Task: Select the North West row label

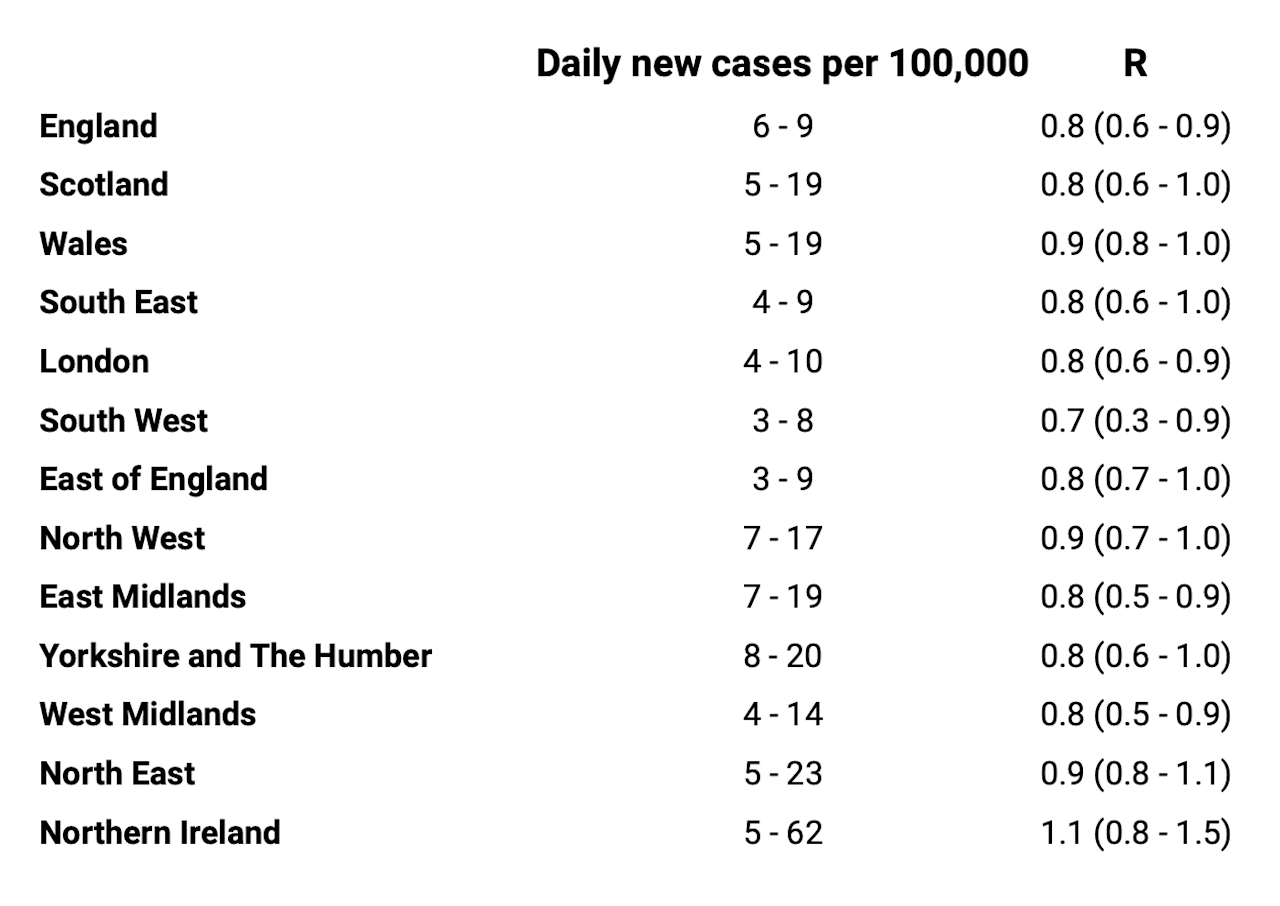Action: [x=122, y=539]
